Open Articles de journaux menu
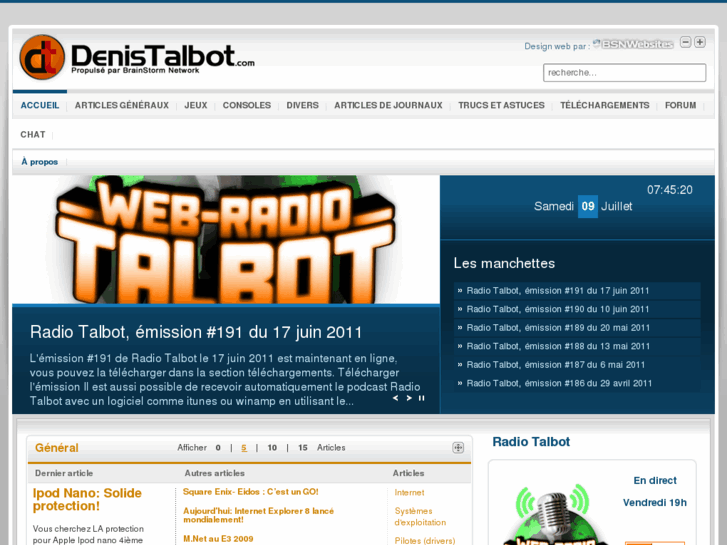The width and height of the screenshot is (727, 545). pos(389,105)
